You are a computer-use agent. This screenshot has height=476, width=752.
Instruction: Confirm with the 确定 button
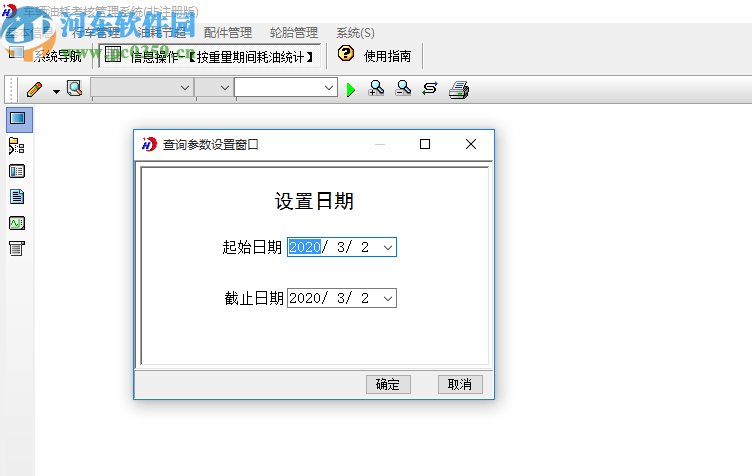tap(388, 384)
